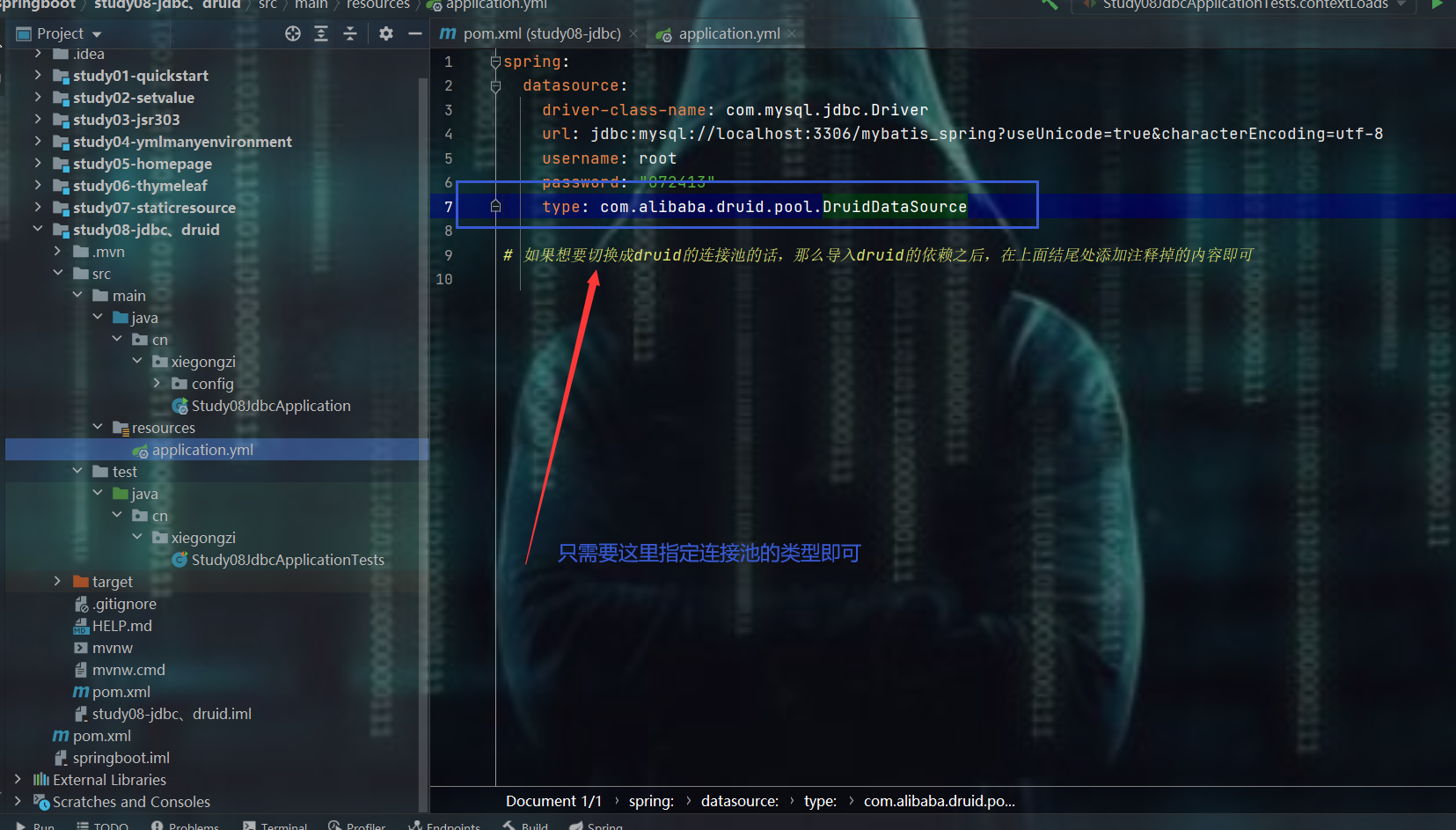This screenshot has width=1456, height=830.
Task: Open the Terminal tool window
Action: 274,826
